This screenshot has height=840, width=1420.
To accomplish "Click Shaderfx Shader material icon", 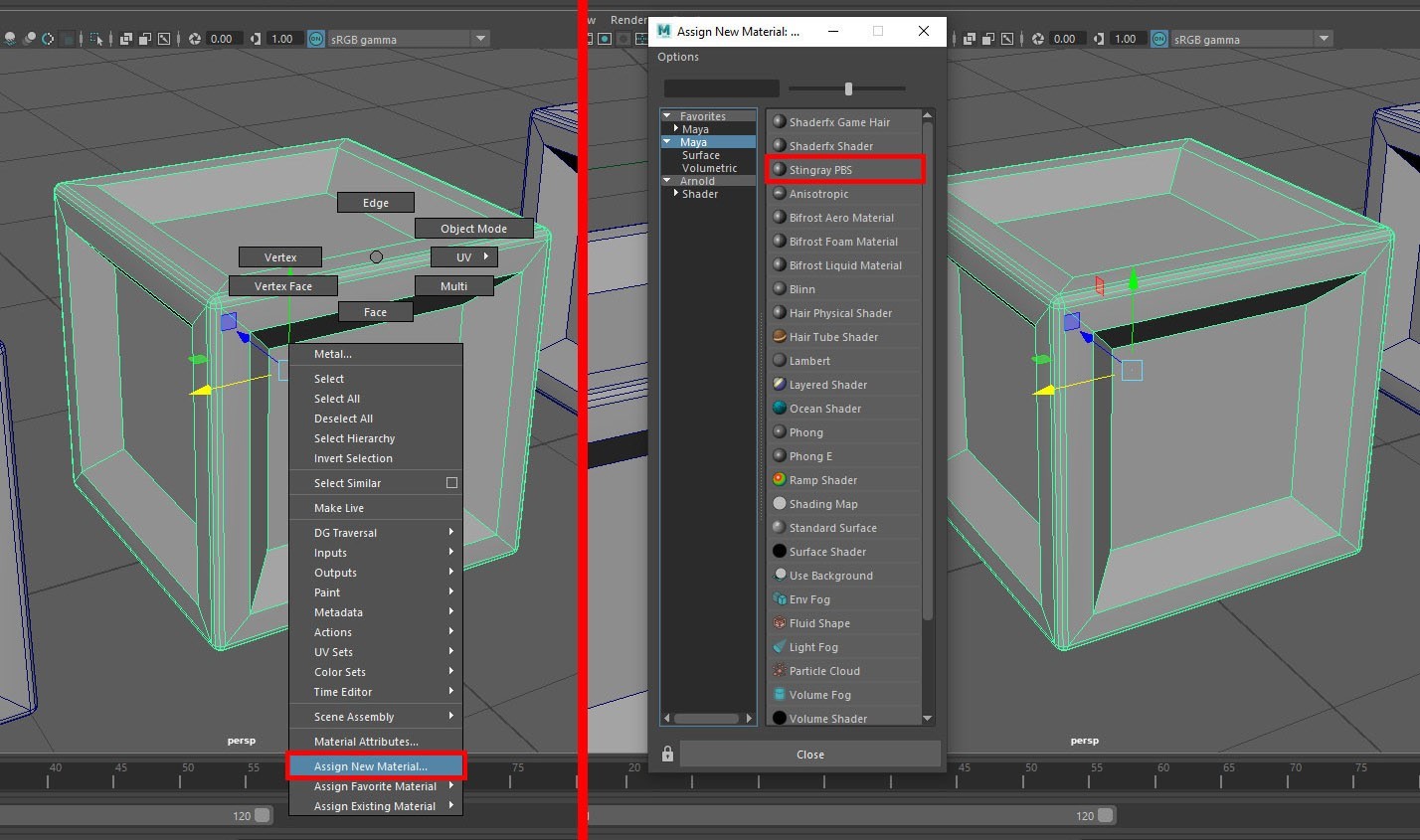I will pos(780,145).
